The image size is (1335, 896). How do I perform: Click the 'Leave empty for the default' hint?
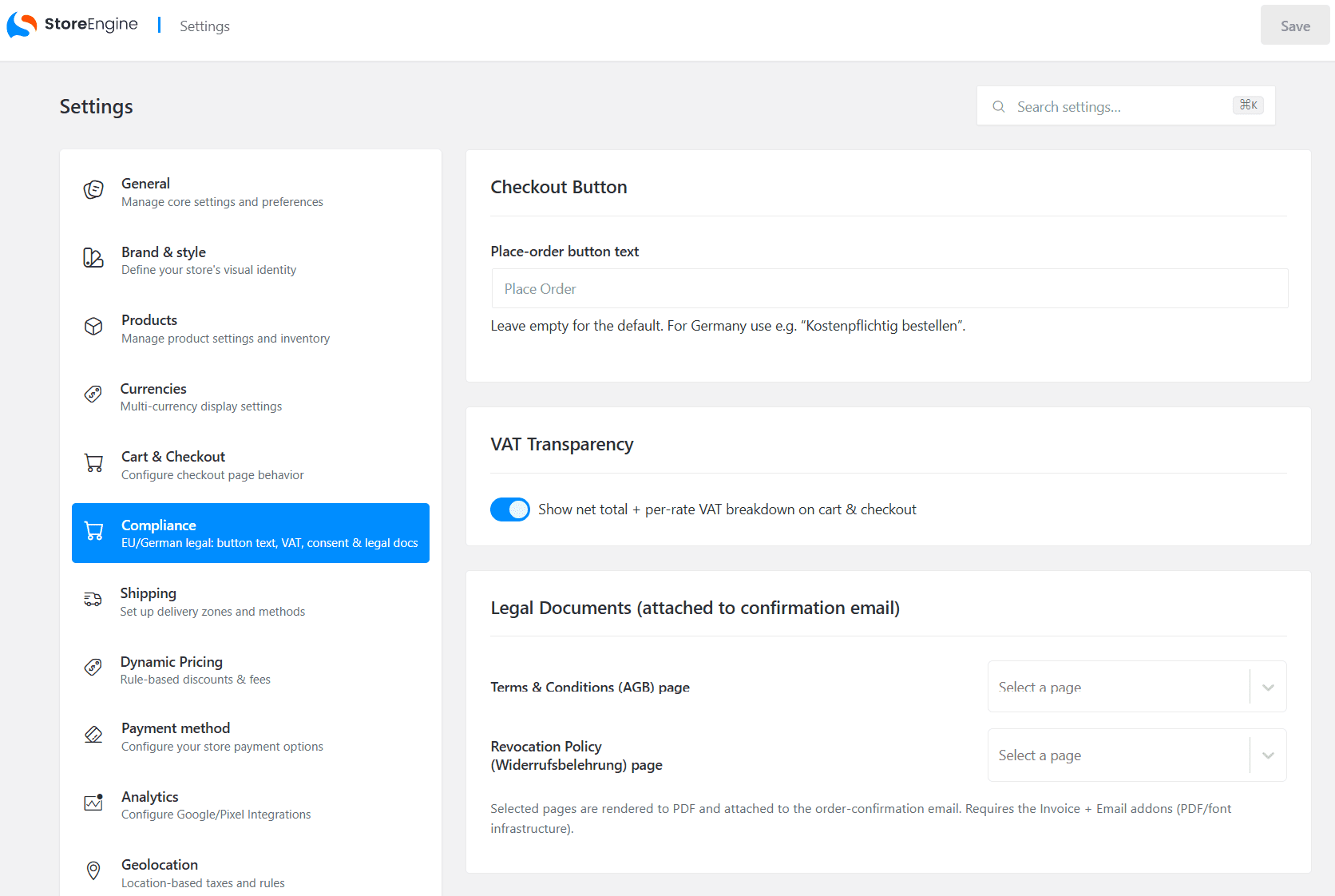[728, 326]
